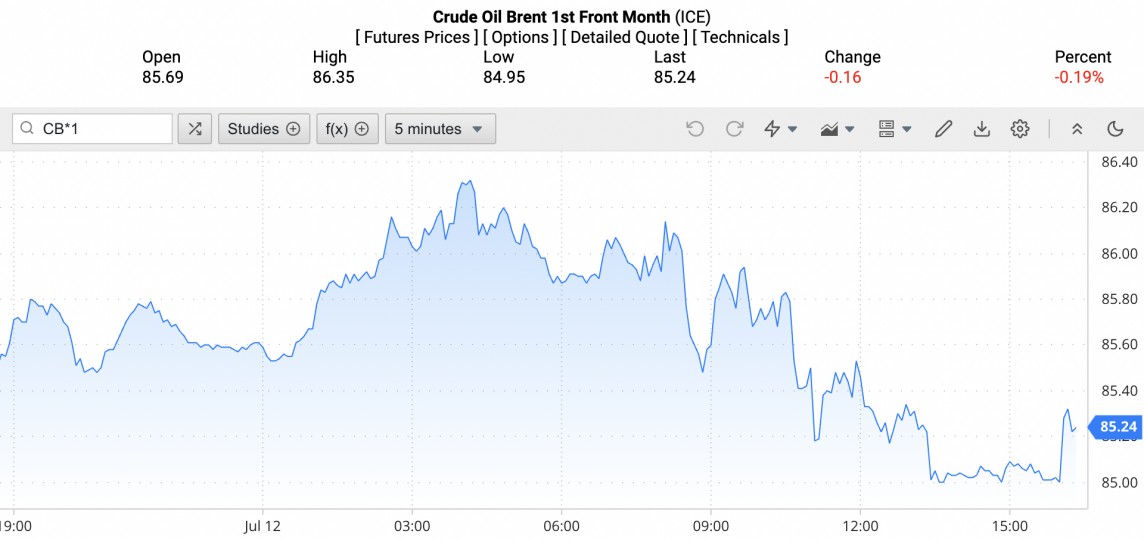Expand the lightning events dropdown
Screen dimensions: 1144x540
(780, 129)
